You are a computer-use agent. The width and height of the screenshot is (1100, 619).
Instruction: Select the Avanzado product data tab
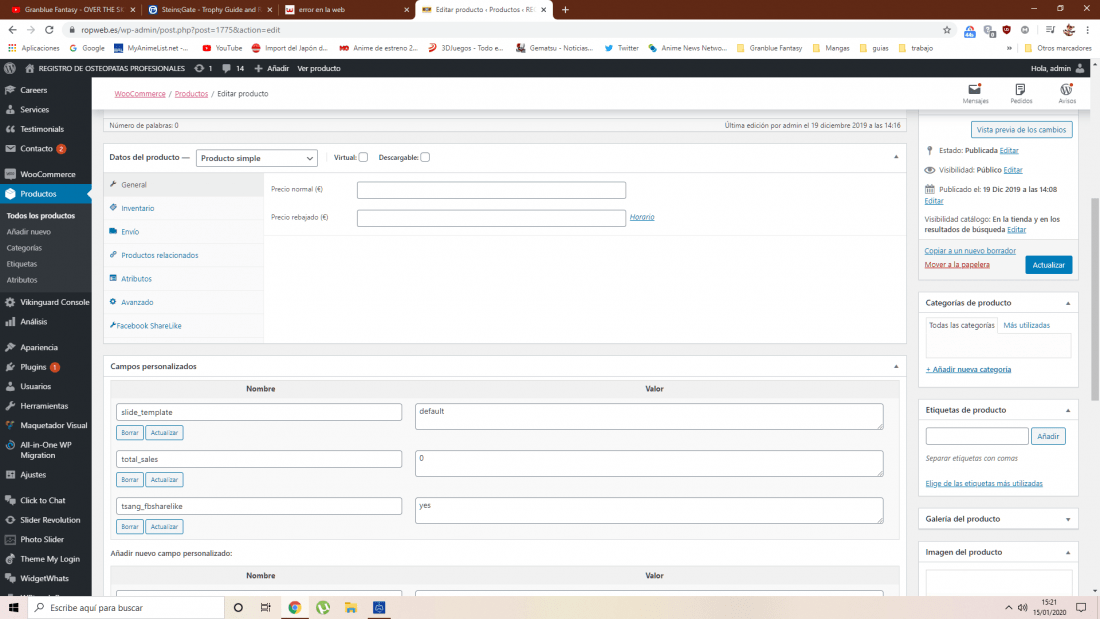click(184, 302)
